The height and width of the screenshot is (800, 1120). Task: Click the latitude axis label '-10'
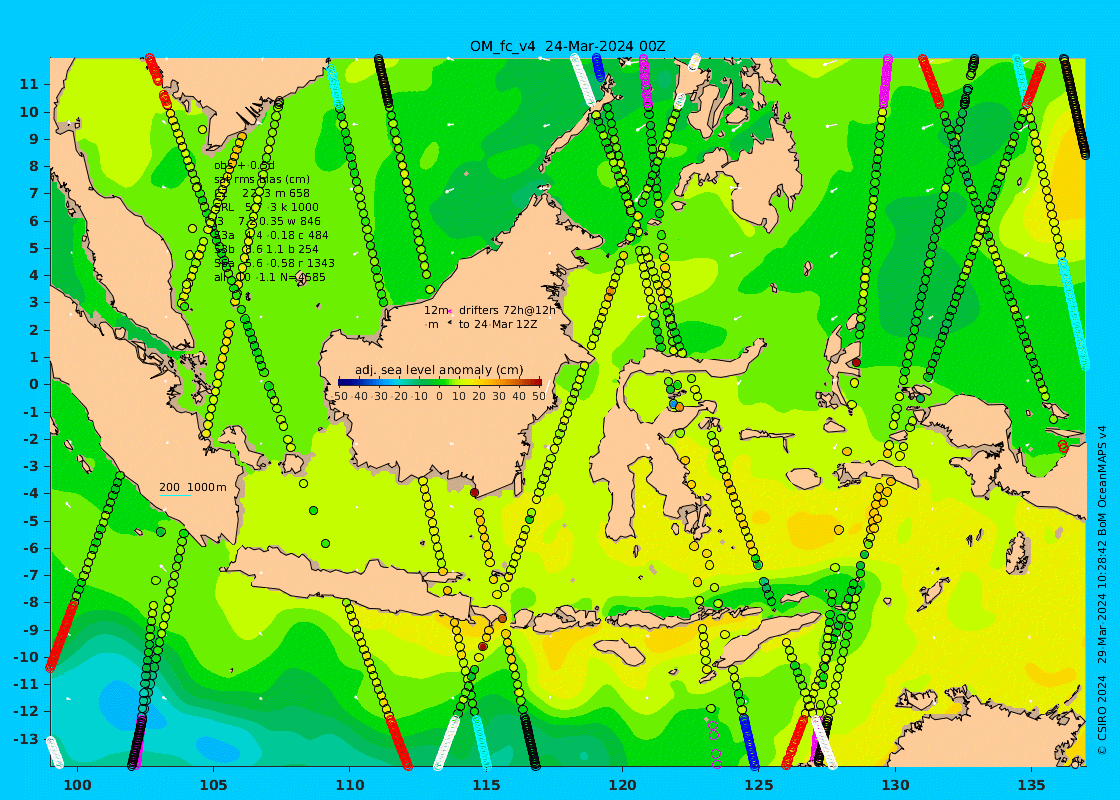(x=26, y=657)
